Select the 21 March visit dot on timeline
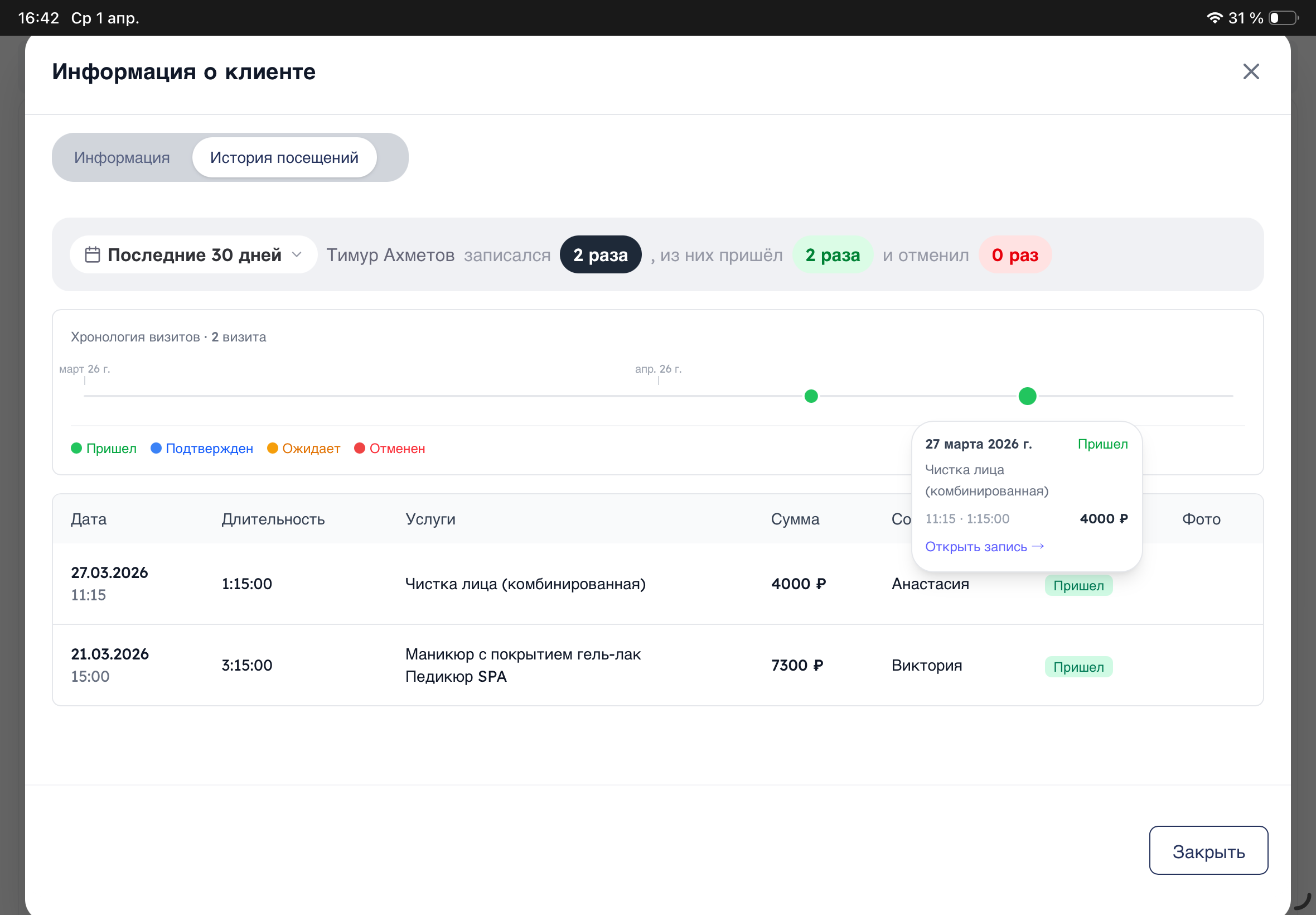Image resolution: width=1316 pixels, height=915 pixels. (x=811, y=396)
